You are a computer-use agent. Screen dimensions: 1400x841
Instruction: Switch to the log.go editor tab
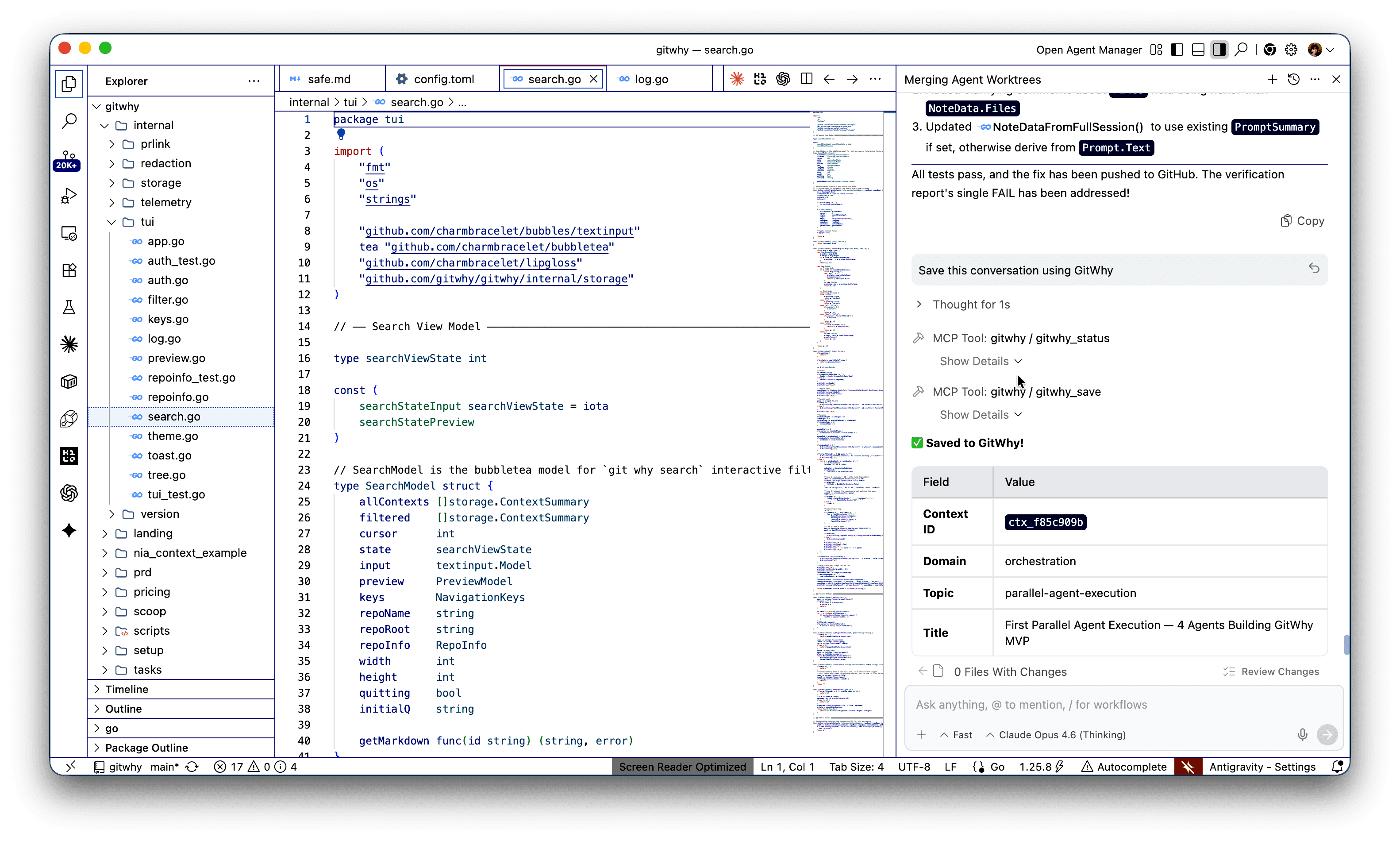pos(651,79)
